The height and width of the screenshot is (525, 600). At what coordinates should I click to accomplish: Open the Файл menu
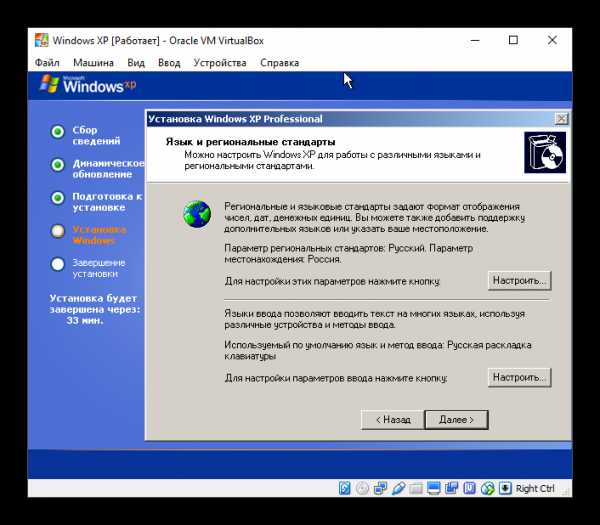[47, 62]
